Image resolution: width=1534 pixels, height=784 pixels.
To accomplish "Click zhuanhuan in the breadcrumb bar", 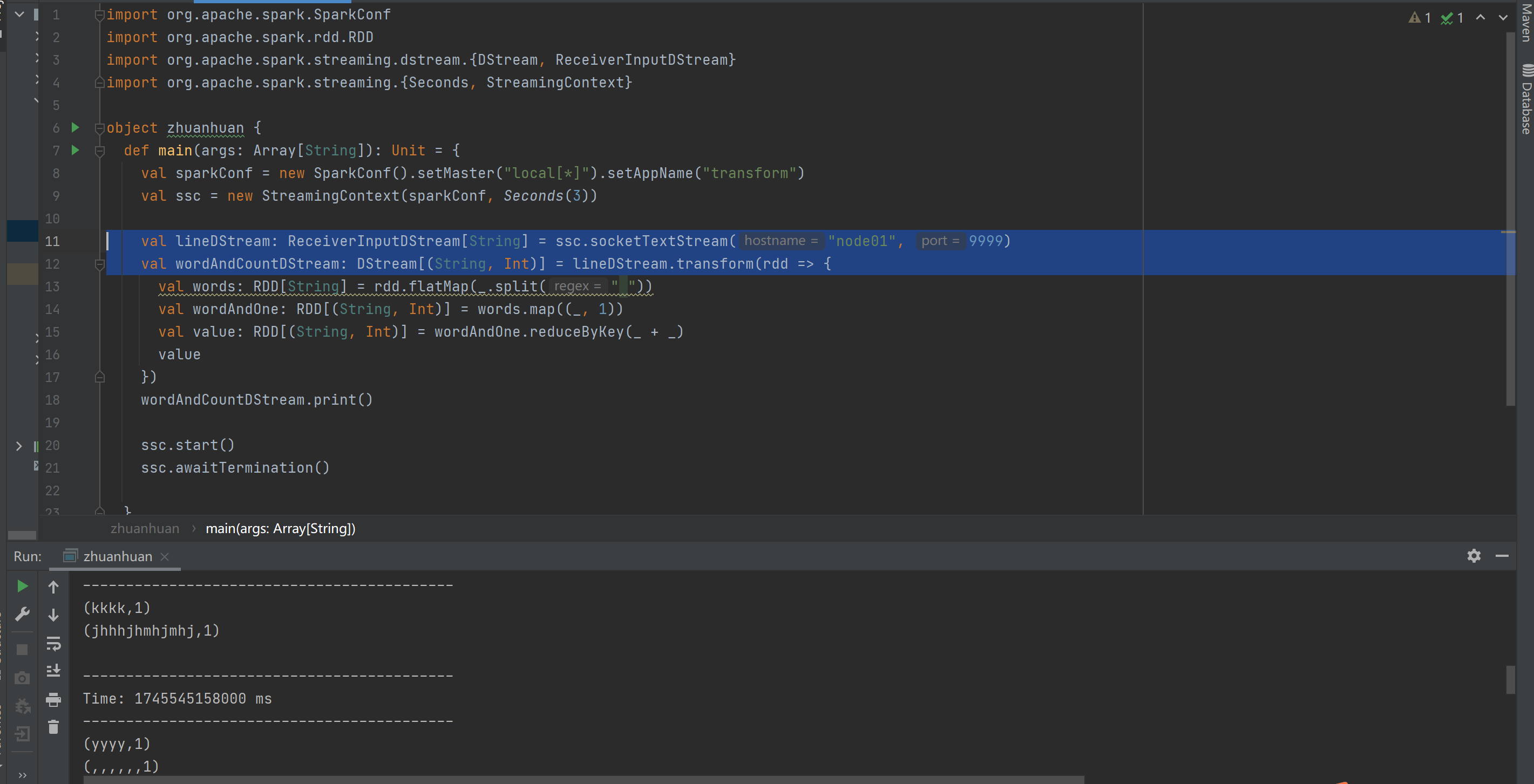I will pos(145,529).
